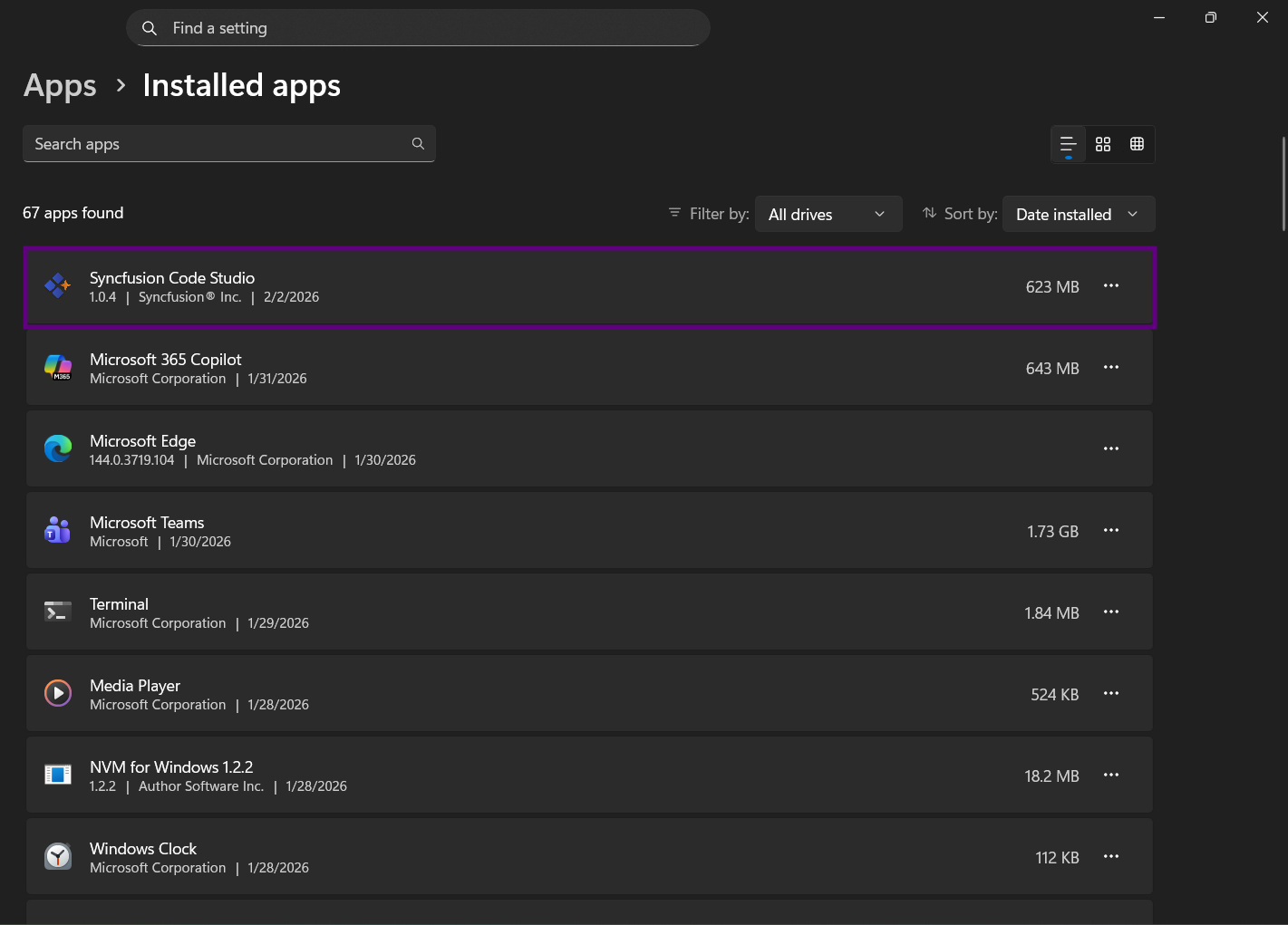Viewport: 1288px width, 925px height.
Task: Click the Syncfusion Code Studio app icon
Action: point(58,286)
